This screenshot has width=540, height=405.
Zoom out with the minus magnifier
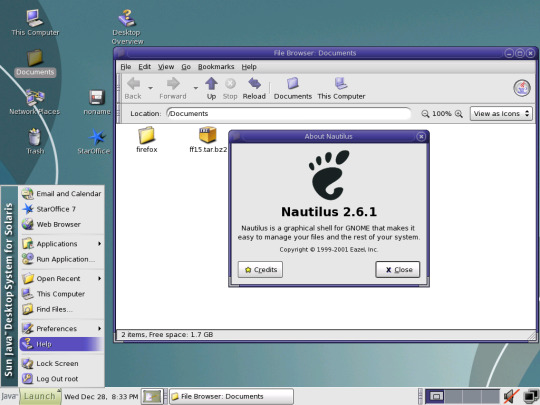point(425,114)
